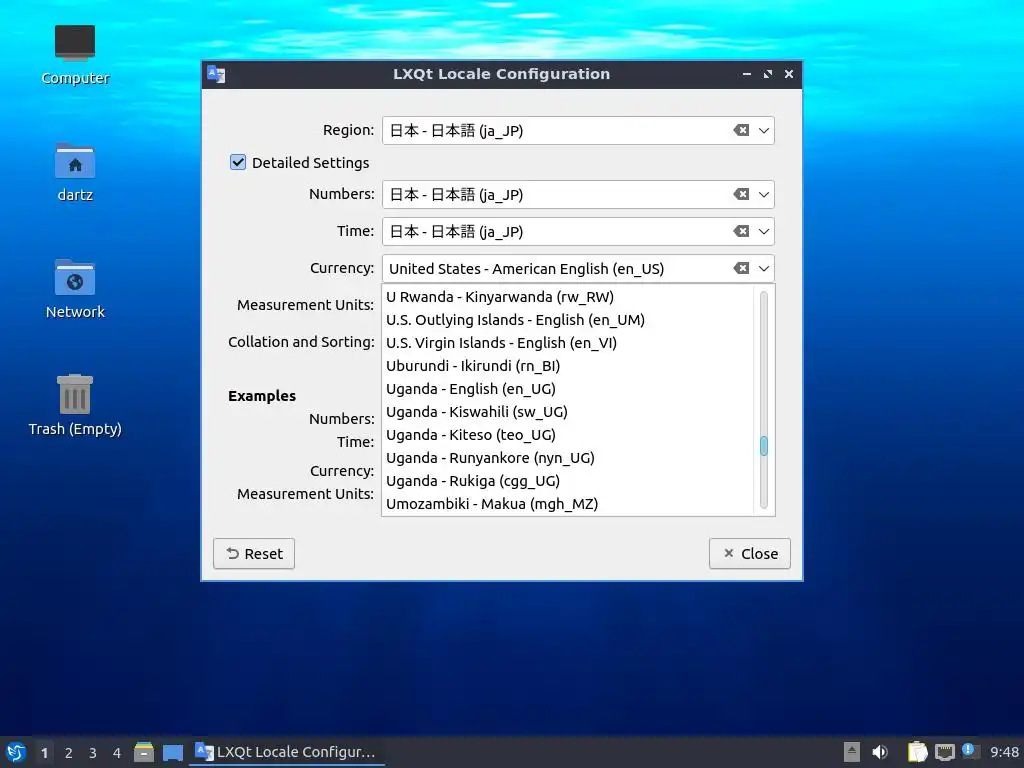
Task: Open the file manager icon in the taskbar
Action: pos(144,752)
